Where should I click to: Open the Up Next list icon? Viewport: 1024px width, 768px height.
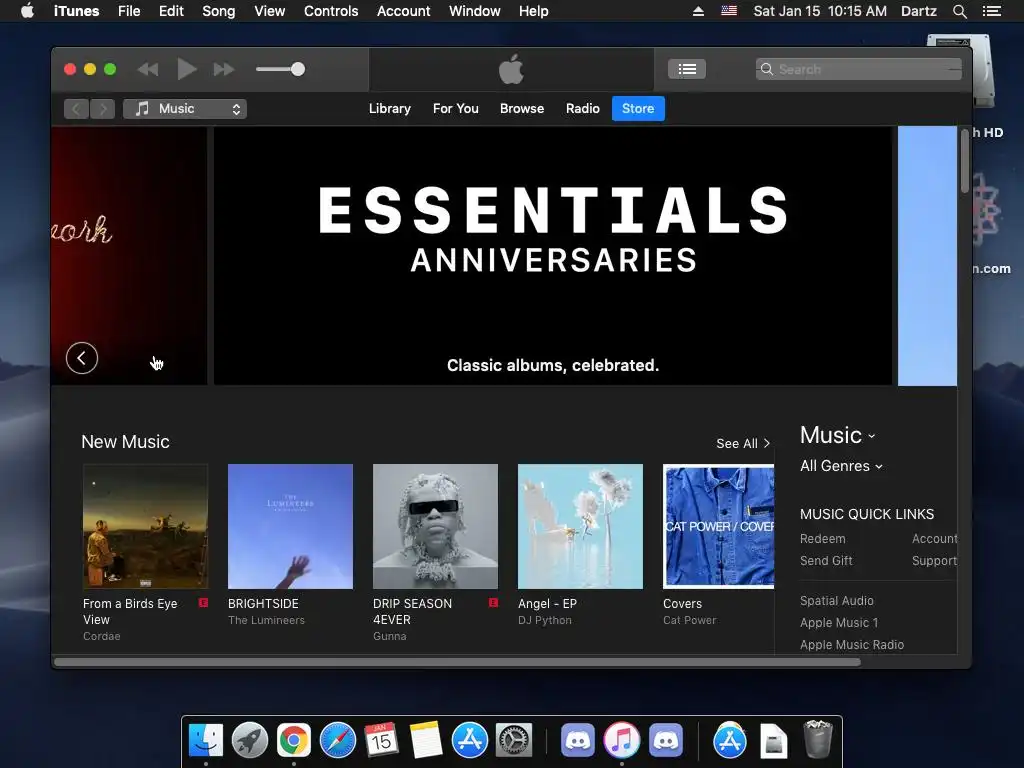(x=686, y=69)
